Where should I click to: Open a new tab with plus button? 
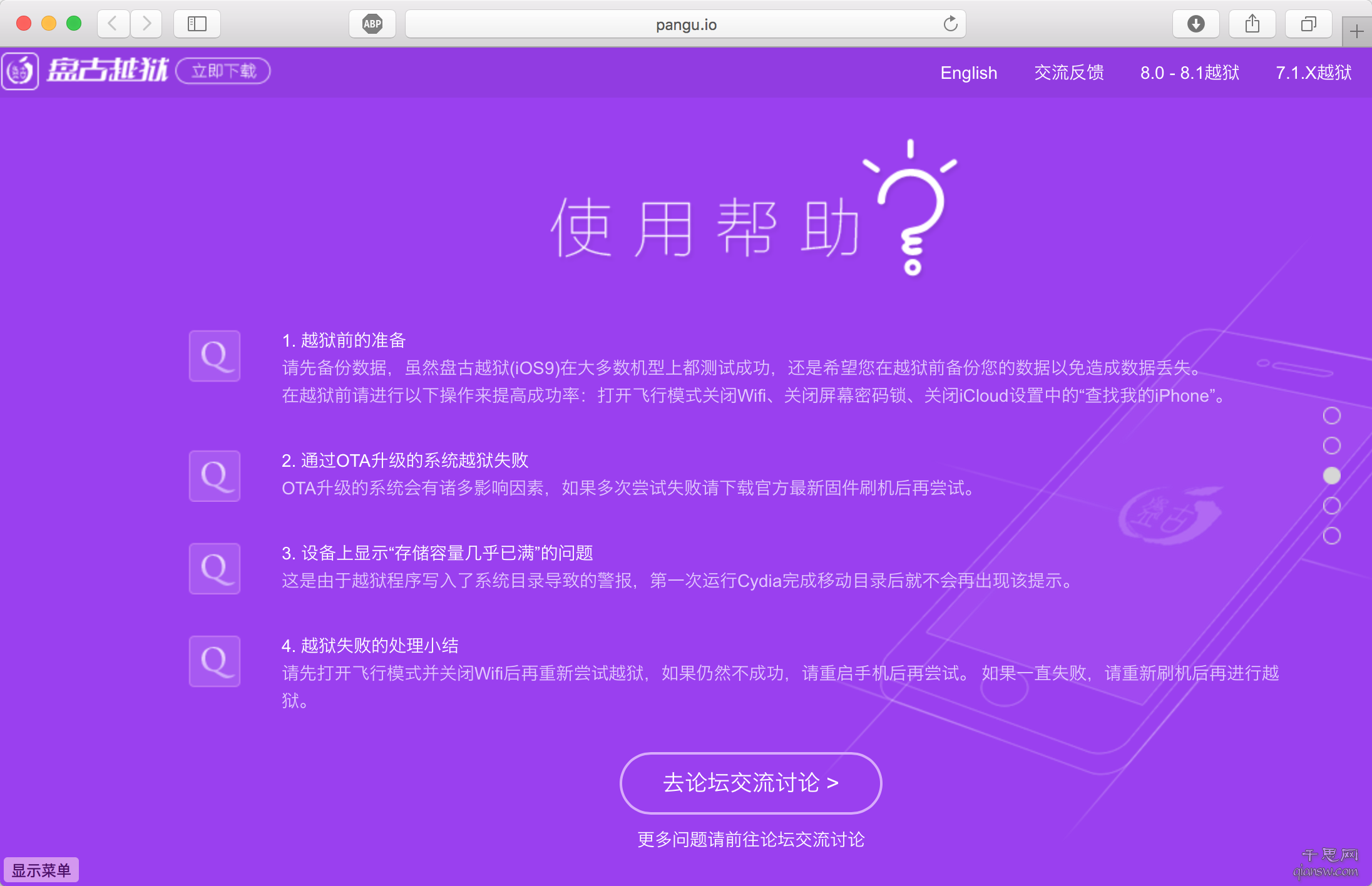click(x=1357, y=31)
